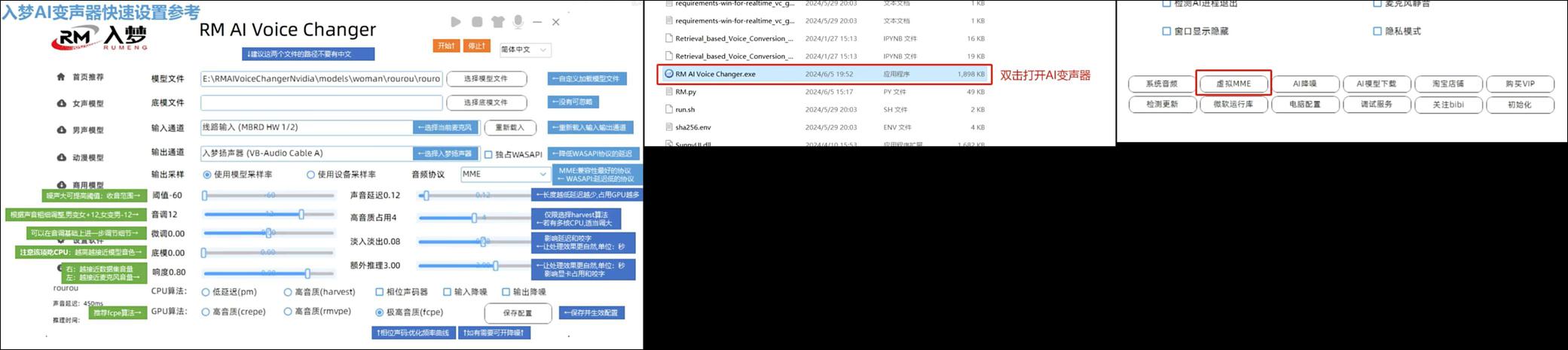This screenshot has width=1568, height=350.
Task: Open the 女声模型 sidebar item
Action: 80,103
